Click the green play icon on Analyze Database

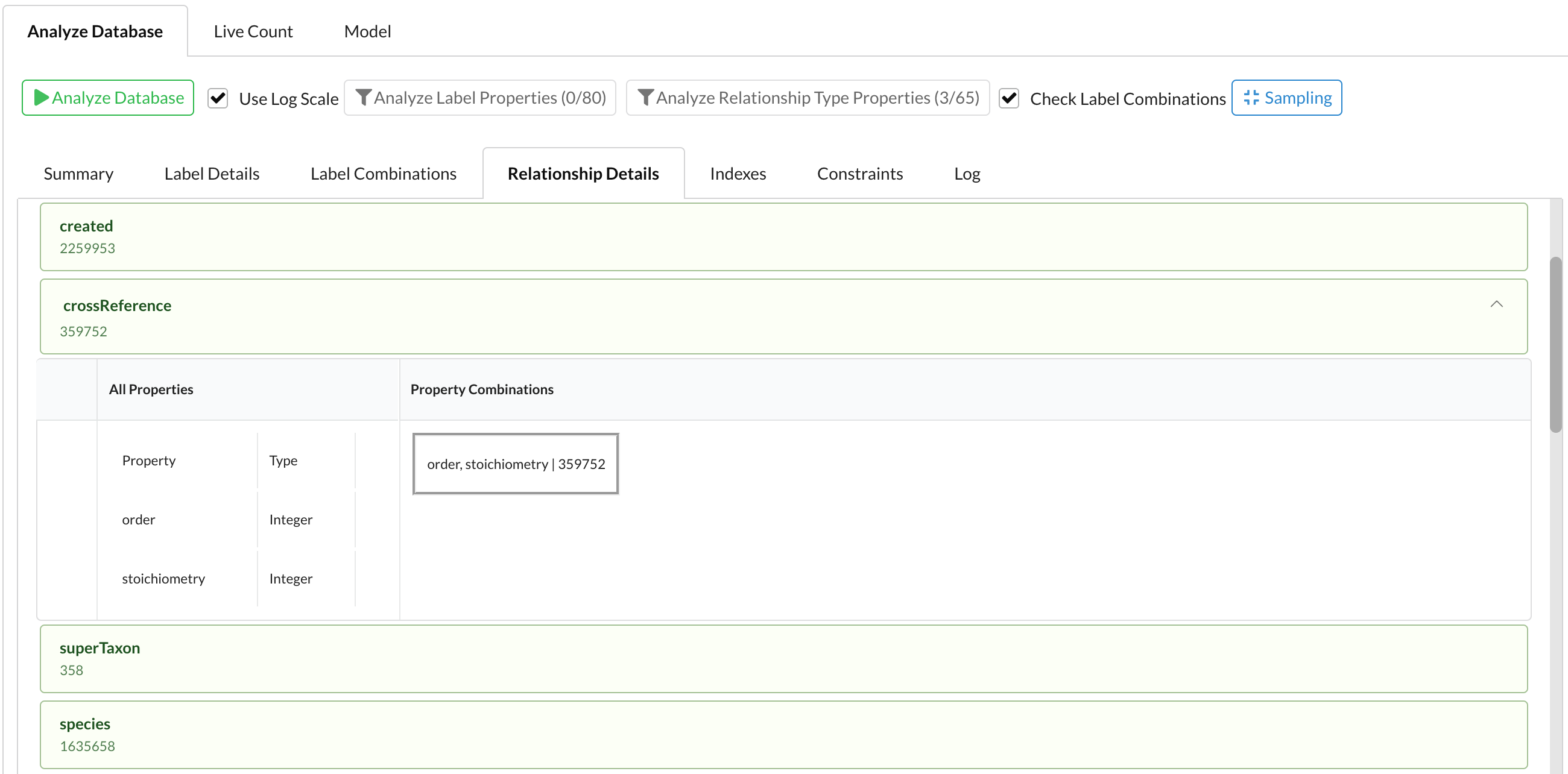tap(41, 98)
